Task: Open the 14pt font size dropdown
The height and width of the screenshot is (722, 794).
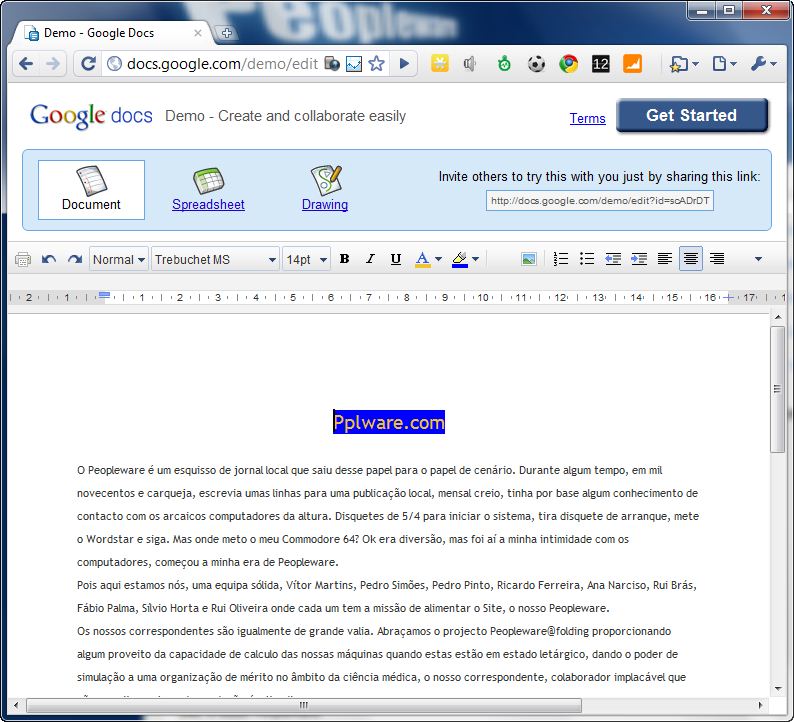Action: click(x=306, y=259)
